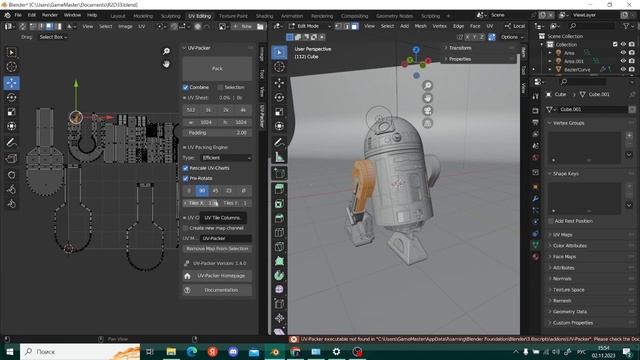Select the 3D viewport Cursor tool

(x=280, y=67)
